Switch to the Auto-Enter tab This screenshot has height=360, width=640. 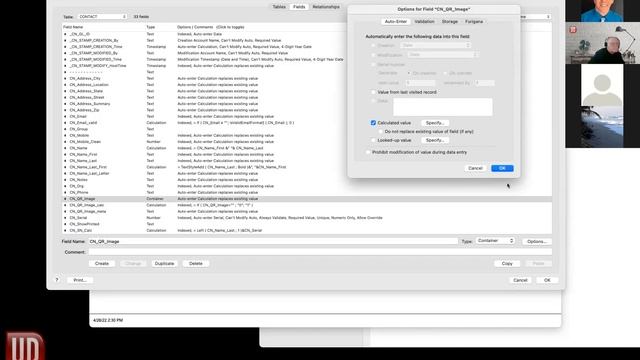(x=396, y=22)
